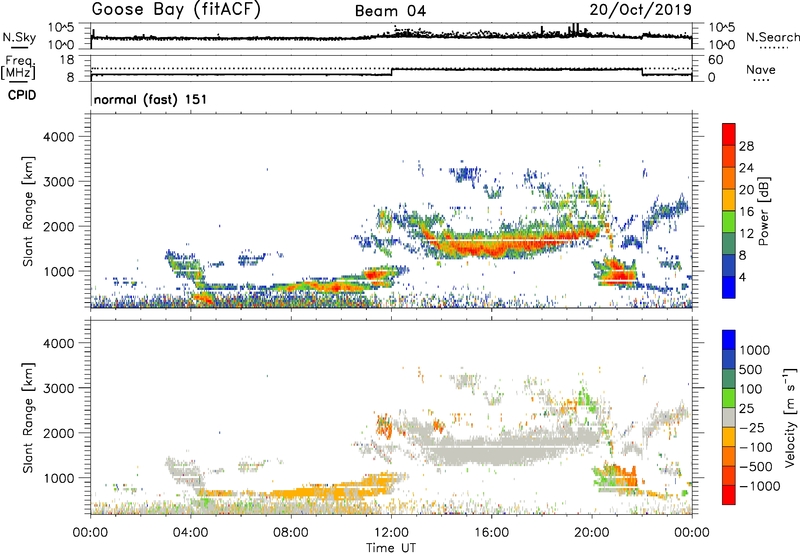800x554 pixels.
Task: Pick the yellow-orange segment of power colorbar
Action: (x=729, y=200)
